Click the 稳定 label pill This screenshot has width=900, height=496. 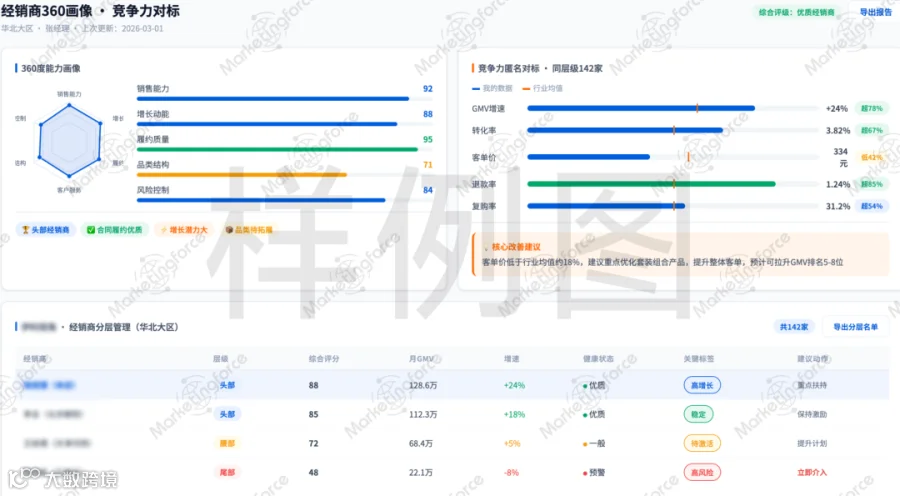(698, 414)
